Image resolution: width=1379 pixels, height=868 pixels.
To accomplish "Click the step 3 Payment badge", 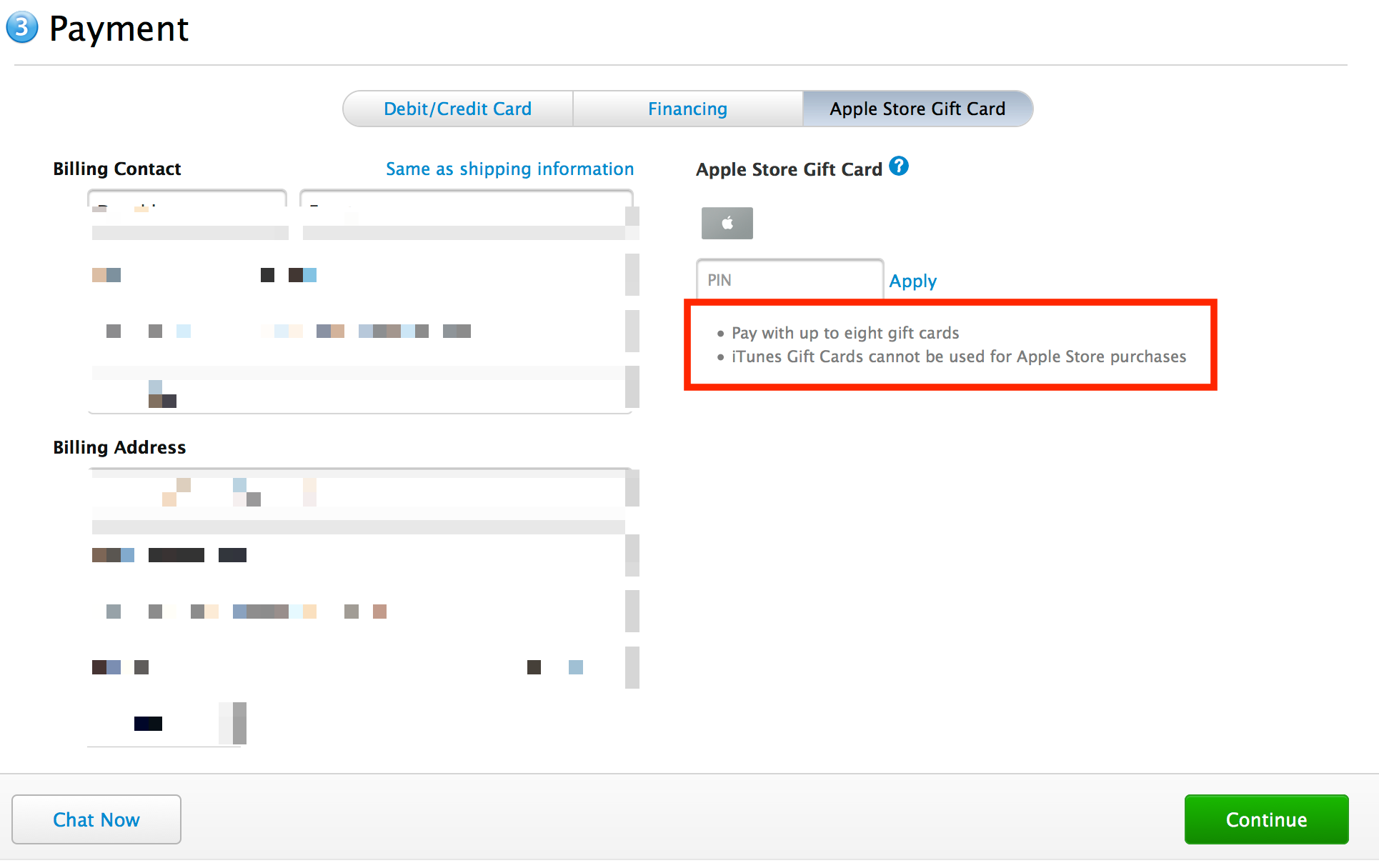I will pyautogui.click(x=22, y=28).
